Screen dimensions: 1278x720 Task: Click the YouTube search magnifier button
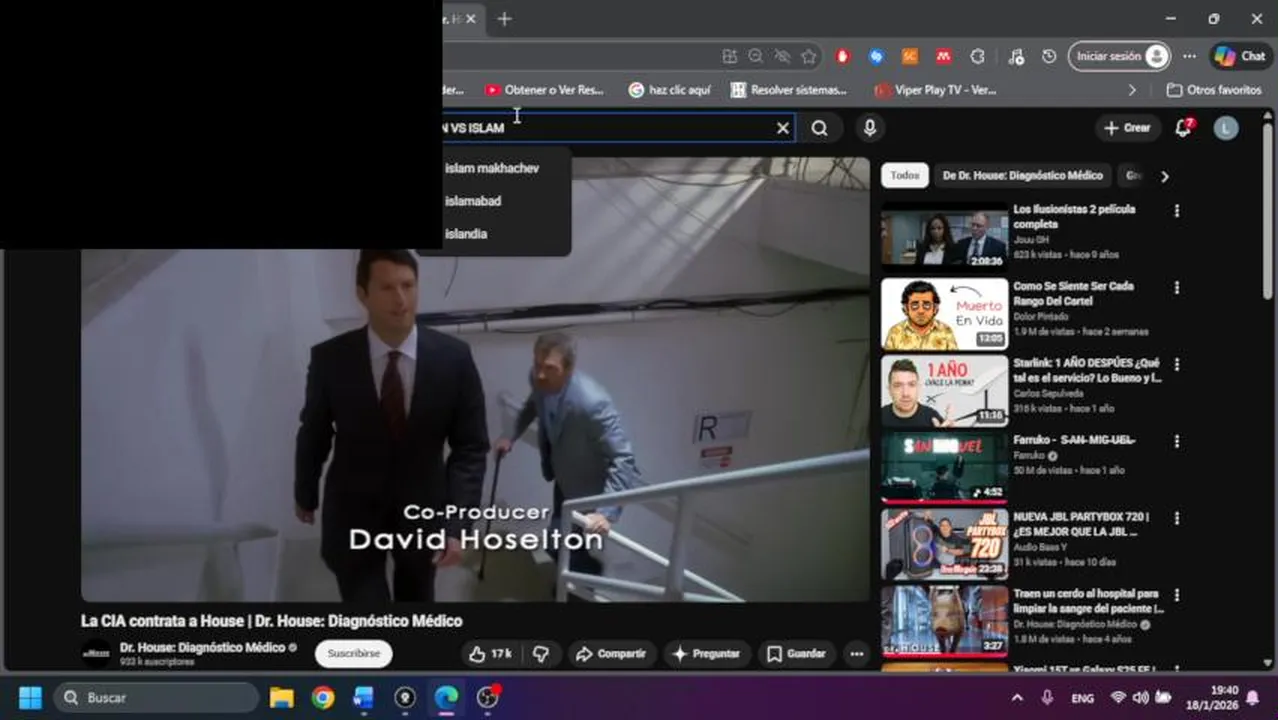[x=820, y=128]
